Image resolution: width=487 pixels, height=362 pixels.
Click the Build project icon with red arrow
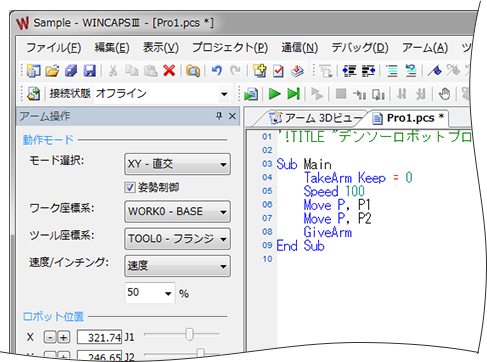pos(297,71)
